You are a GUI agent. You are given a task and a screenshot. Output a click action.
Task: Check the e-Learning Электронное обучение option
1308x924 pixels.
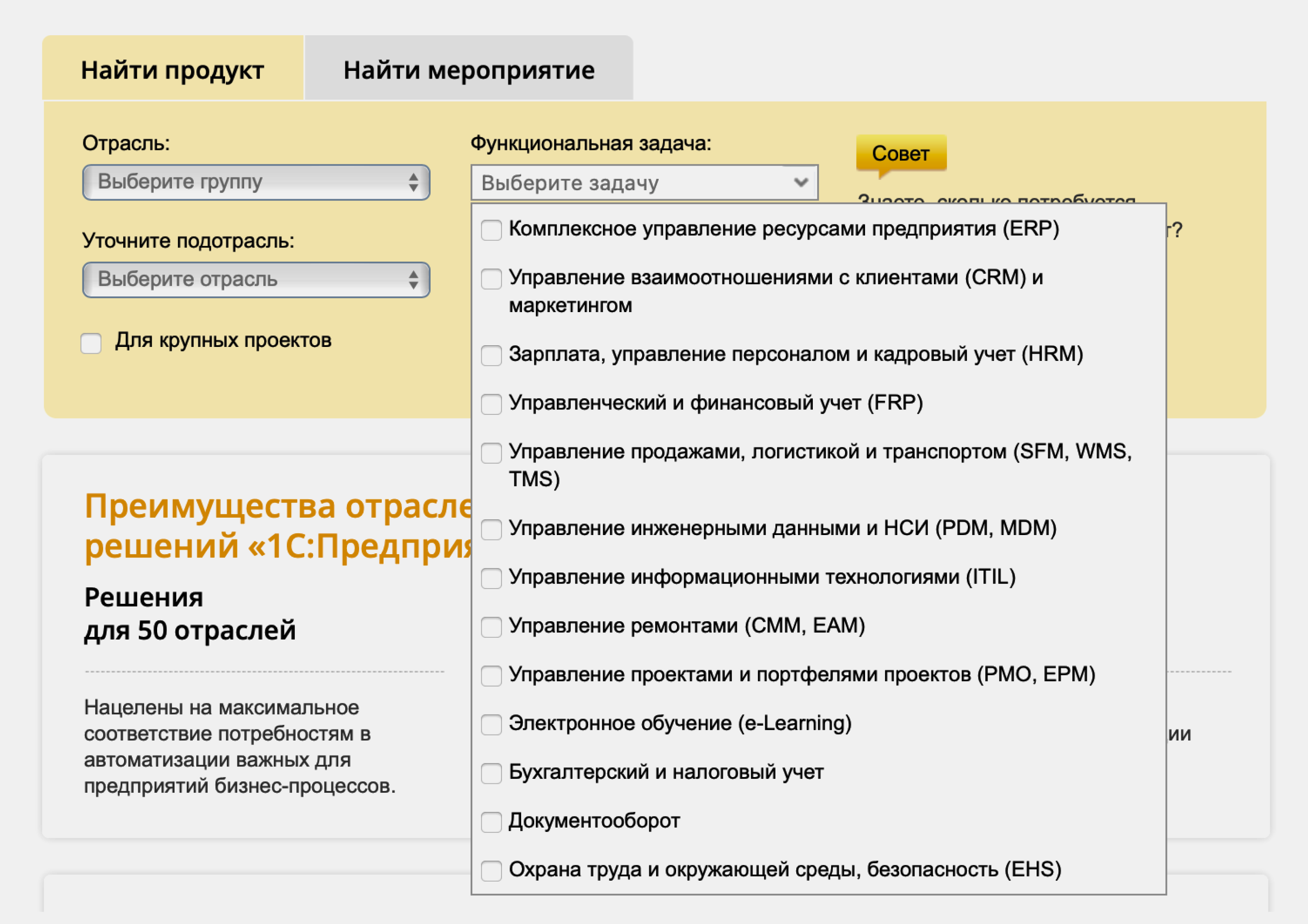point(491,725)
